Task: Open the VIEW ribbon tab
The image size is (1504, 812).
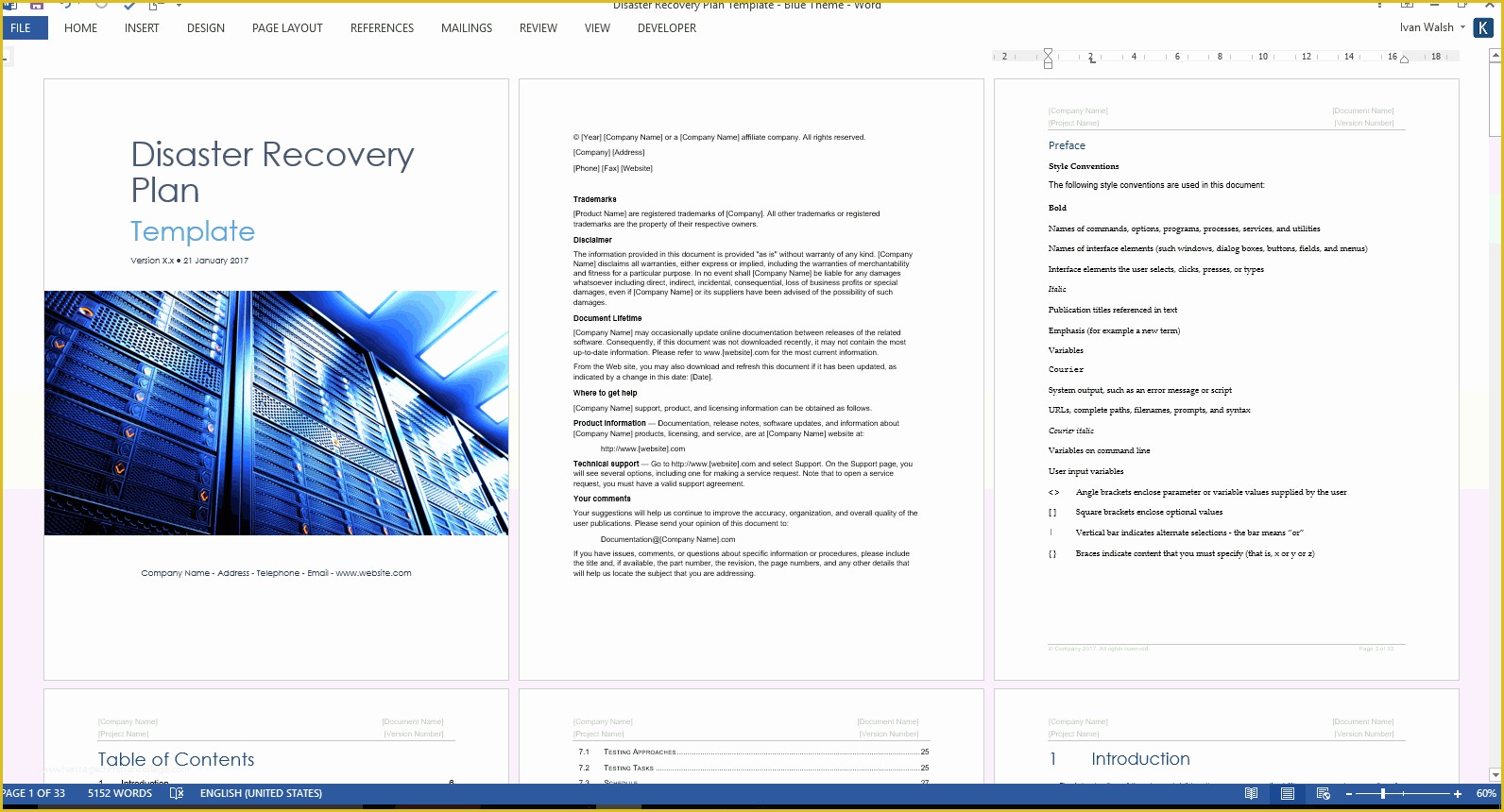Action: 597,28
